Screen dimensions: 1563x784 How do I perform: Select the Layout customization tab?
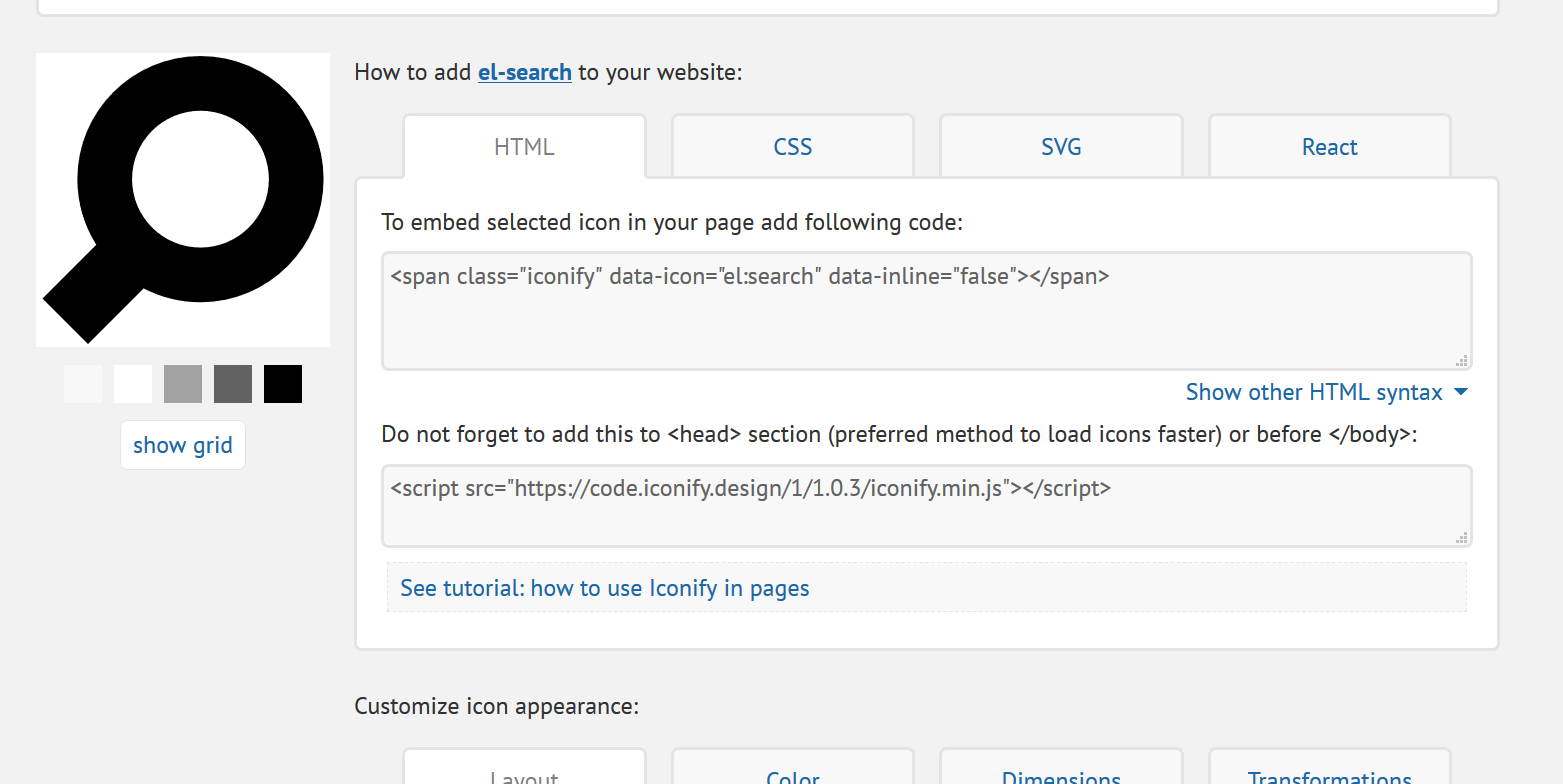coord(524,772)
